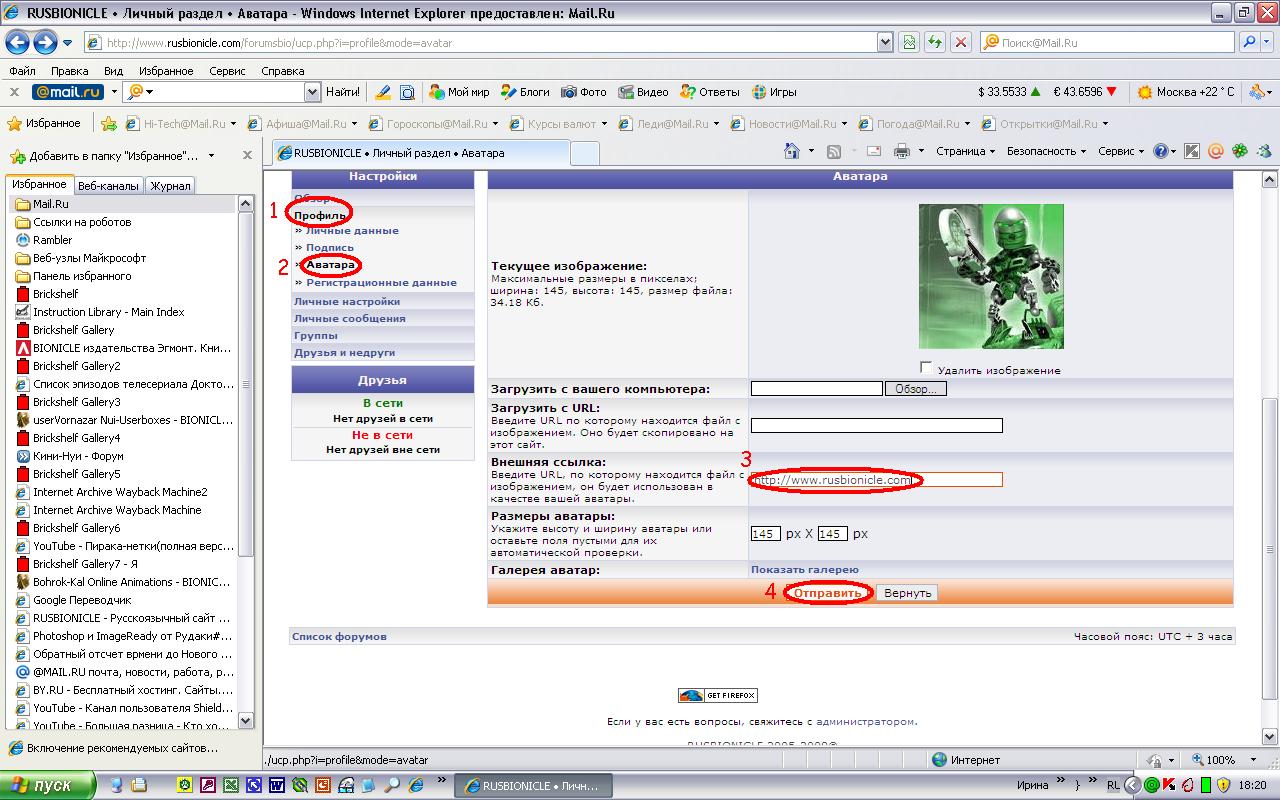
Task: Click the external avatar link input field
Action: point(876,480)
